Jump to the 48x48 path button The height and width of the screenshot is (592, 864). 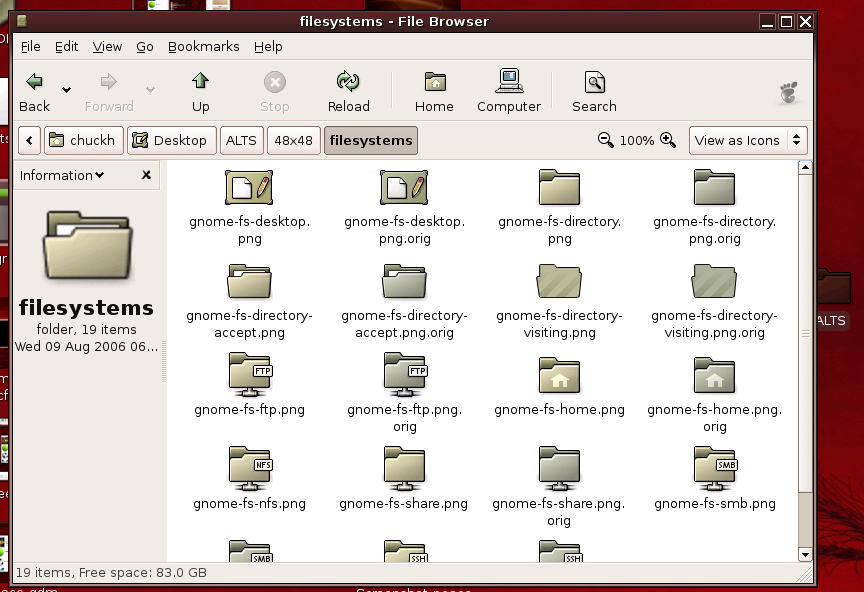(x=293, y=141)
